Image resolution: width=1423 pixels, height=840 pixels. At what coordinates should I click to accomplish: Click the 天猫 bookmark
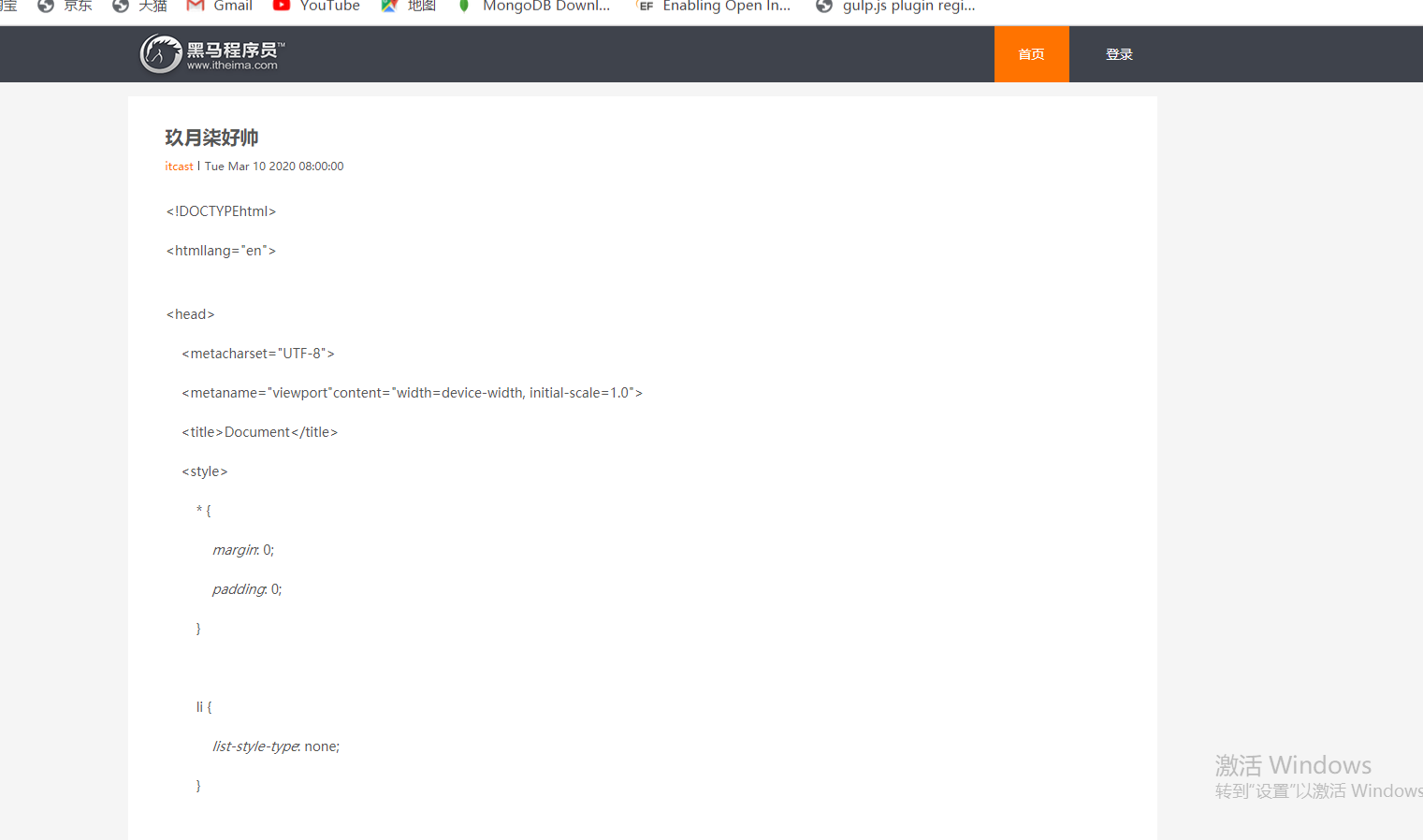pyautogui.click(x=139, y=6)
